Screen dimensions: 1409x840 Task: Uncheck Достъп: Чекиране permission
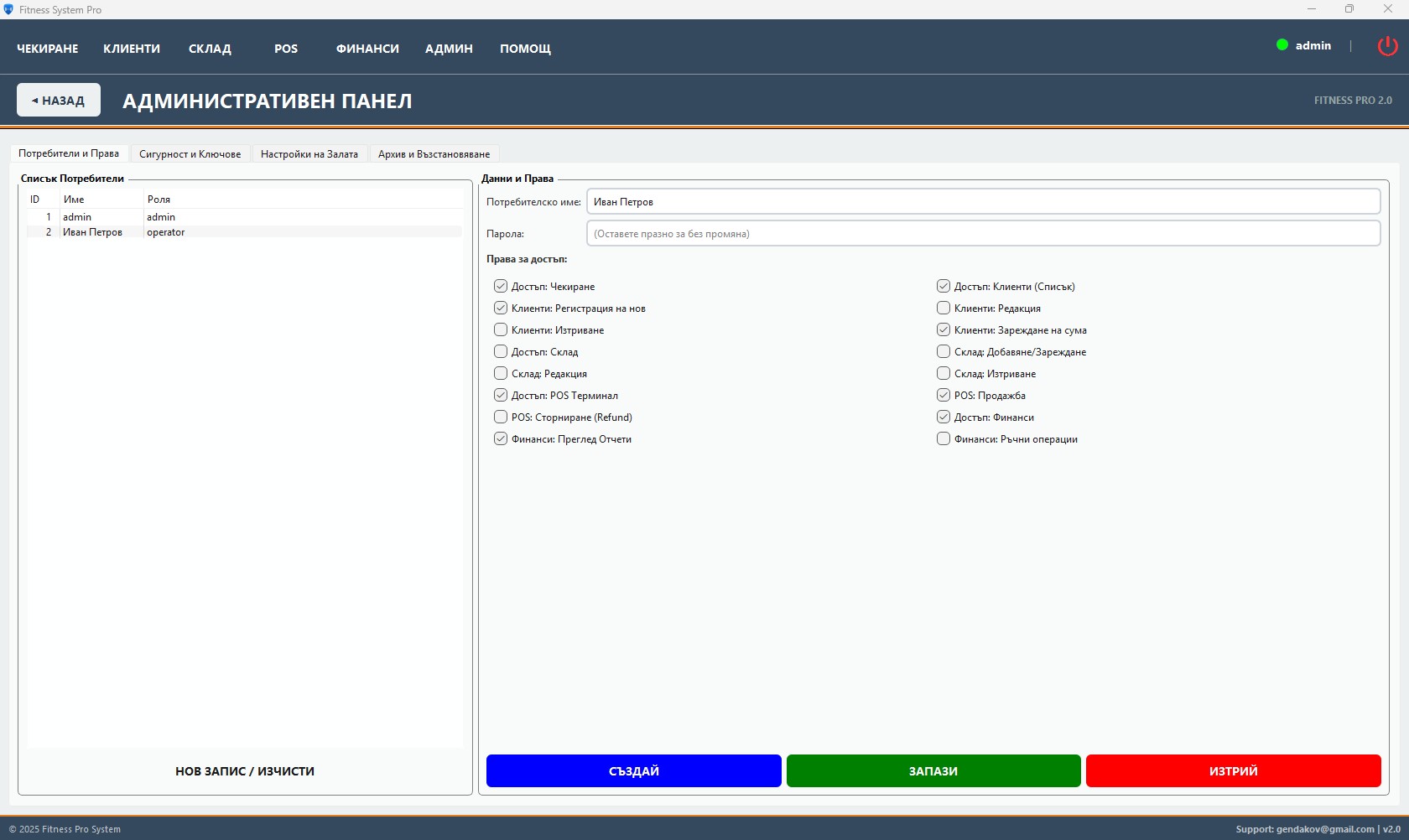(501, 286)
